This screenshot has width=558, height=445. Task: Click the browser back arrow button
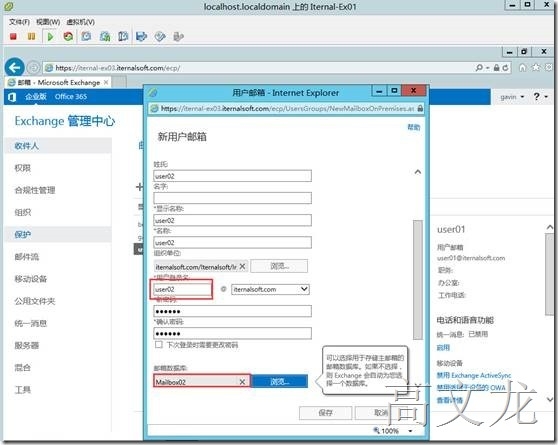pyautogui.click(x=14, y=67)
